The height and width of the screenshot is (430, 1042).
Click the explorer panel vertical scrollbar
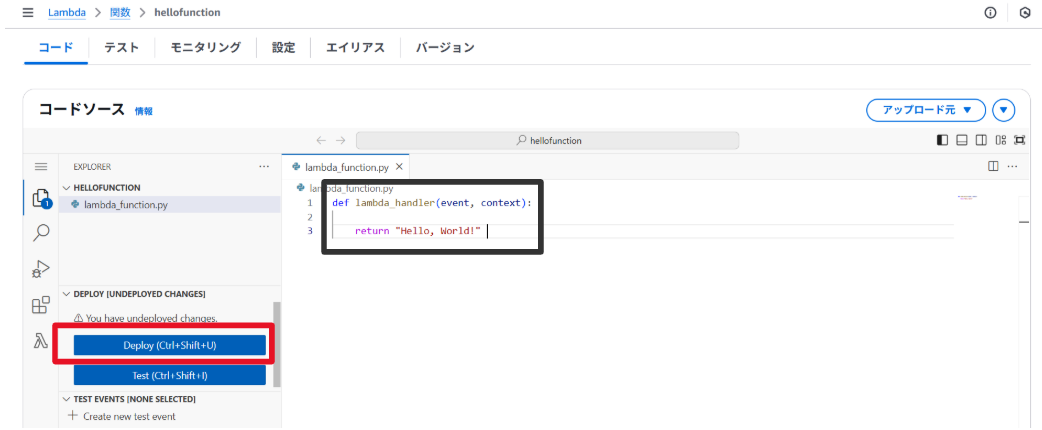[x=277, y=344]
